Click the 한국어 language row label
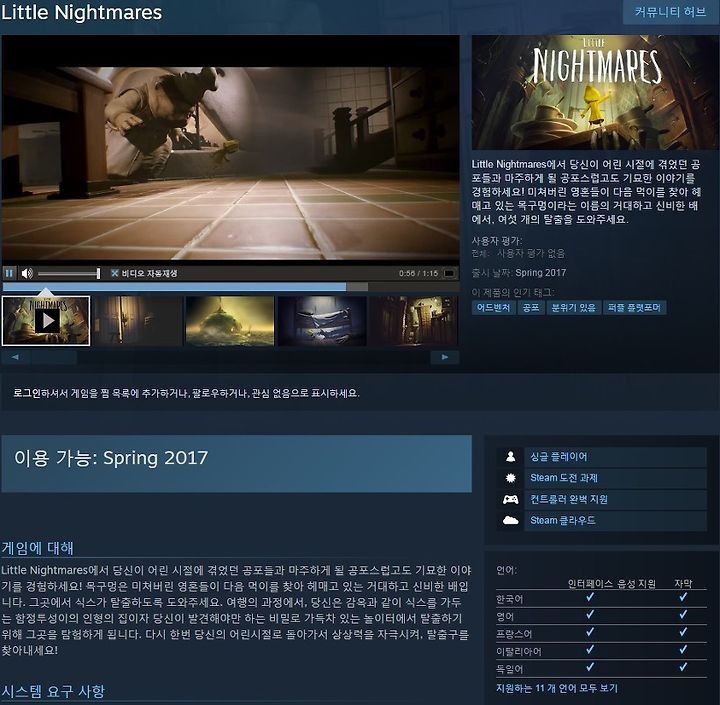This screenshot has height=705, width=720. [x=509, y=599]
